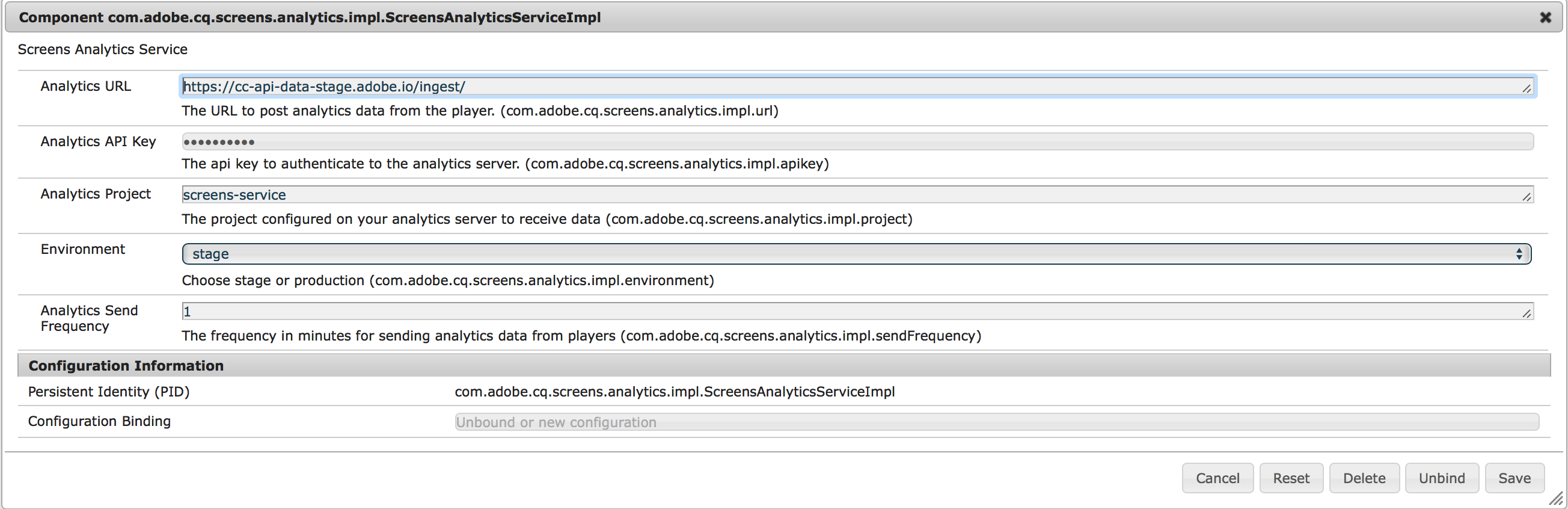Screen dimensions: 1568x509
Task: Click the Configuration Binding field
Action: click(996, 422)
